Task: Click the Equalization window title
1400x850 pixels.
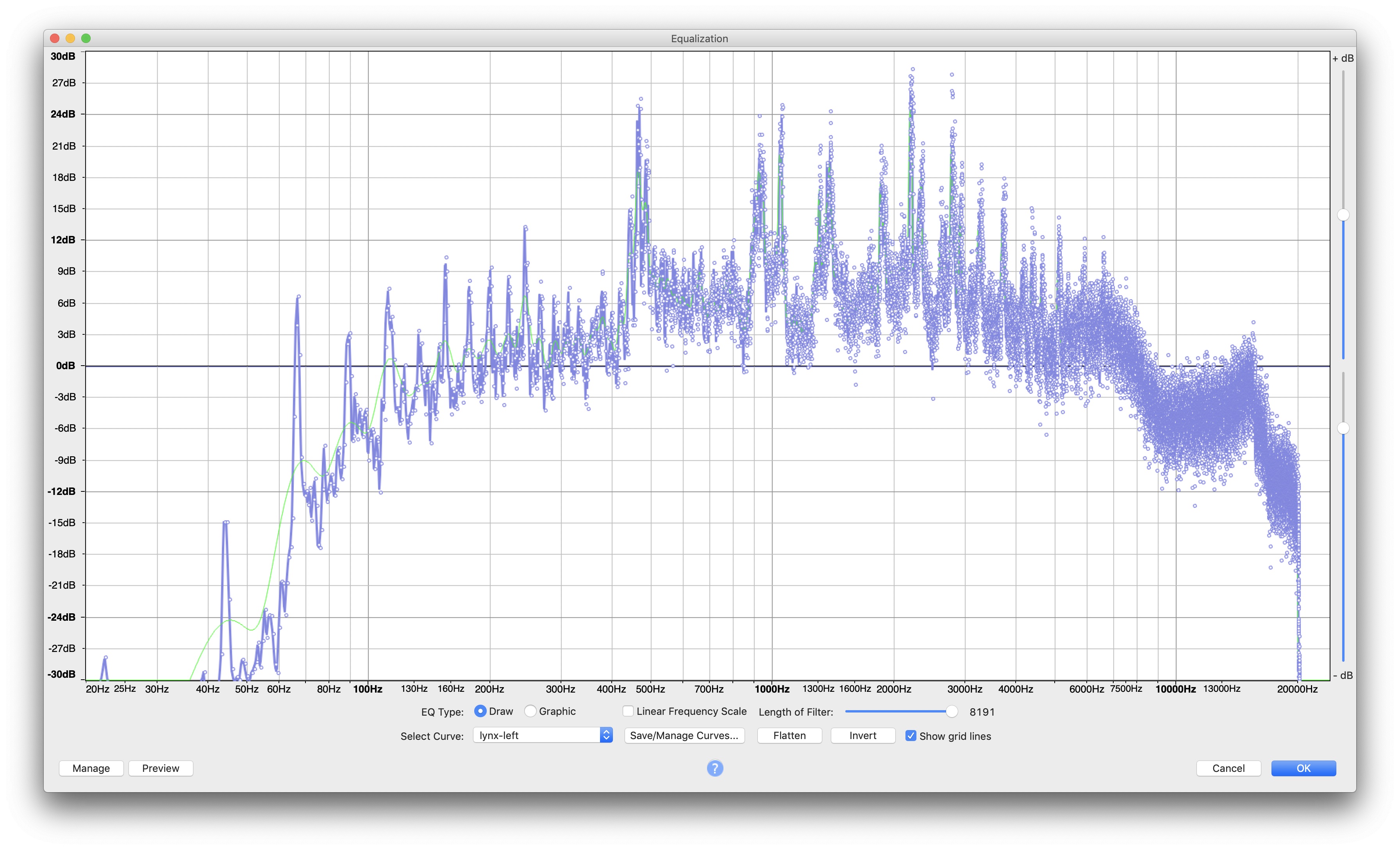Action: click(x=700, y=39)
